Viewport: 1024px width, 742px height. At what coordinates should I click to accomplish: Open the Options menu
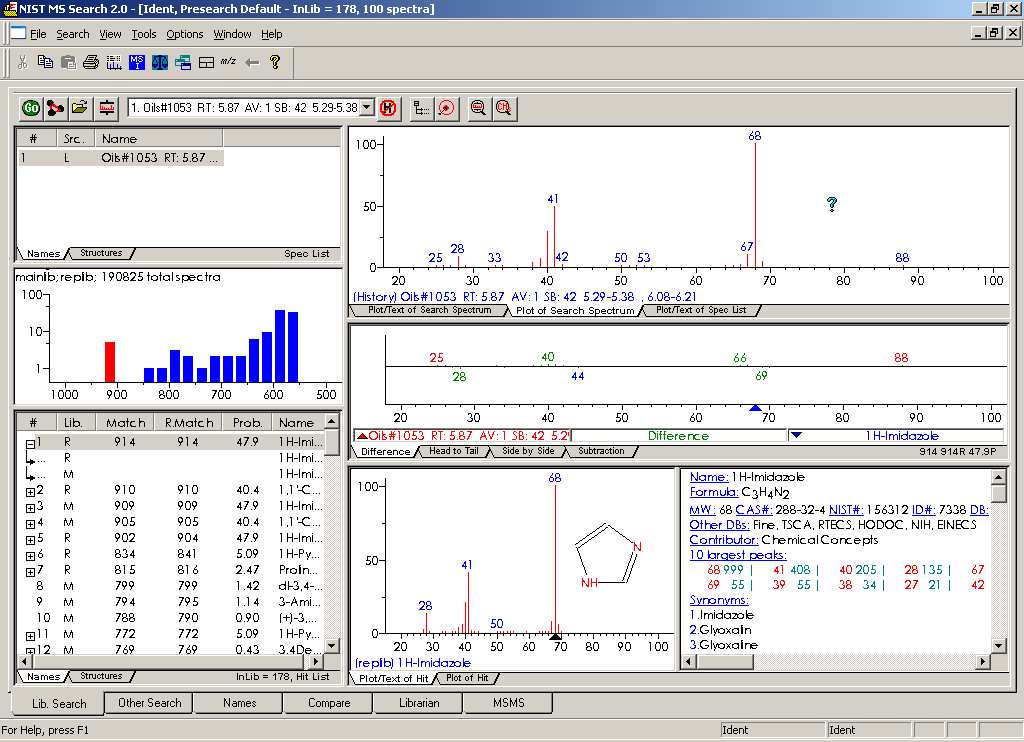coord(185,34)
